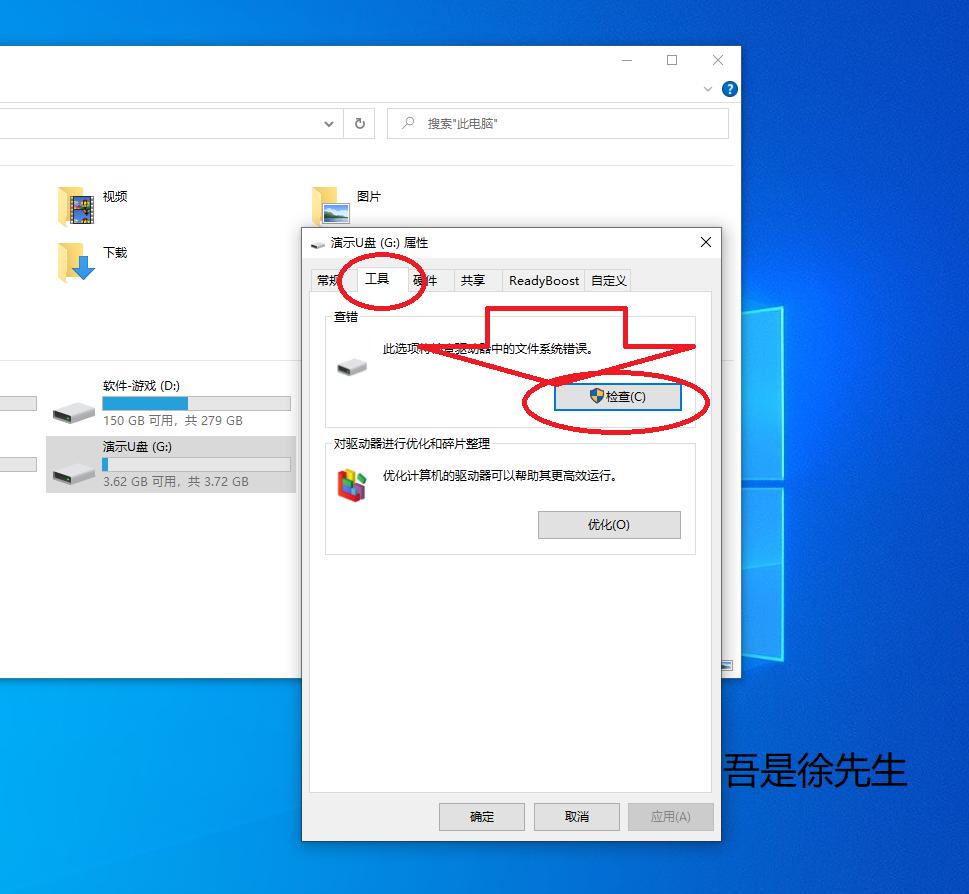Open the 图片 folder icon
This screenshot has height=894, width=969.
(x=331, y=203)
